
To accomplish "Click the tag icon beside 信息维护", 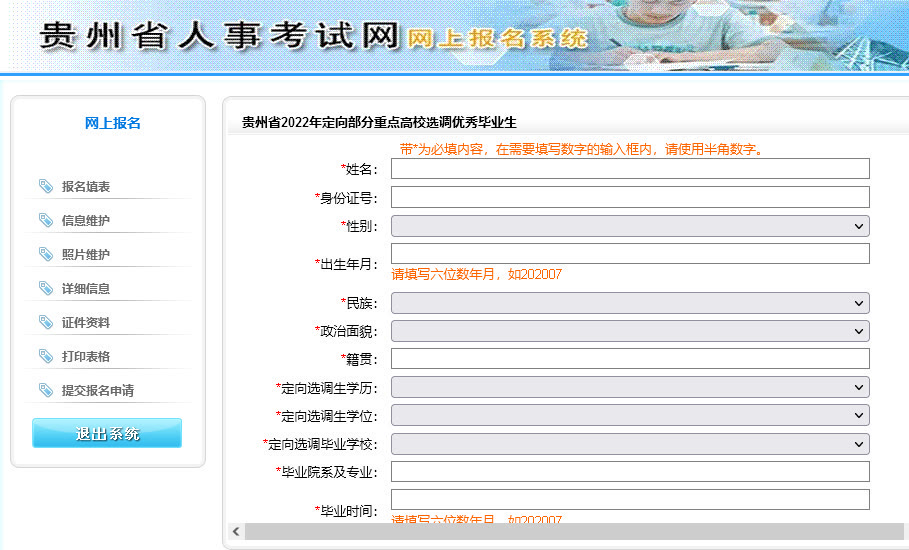I will click(x=46, y=220).
